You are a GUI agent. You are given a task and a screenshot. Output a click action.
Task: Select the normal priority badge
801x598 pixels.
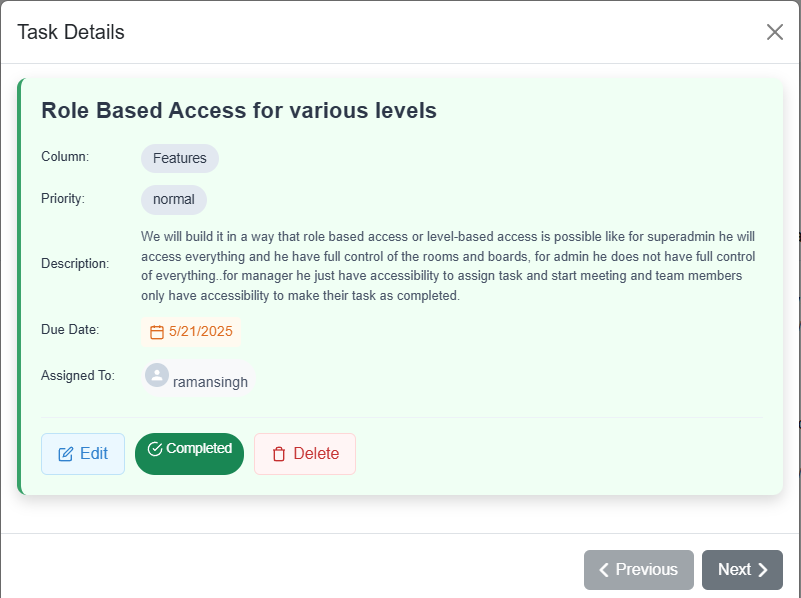(x=174, y=200)
